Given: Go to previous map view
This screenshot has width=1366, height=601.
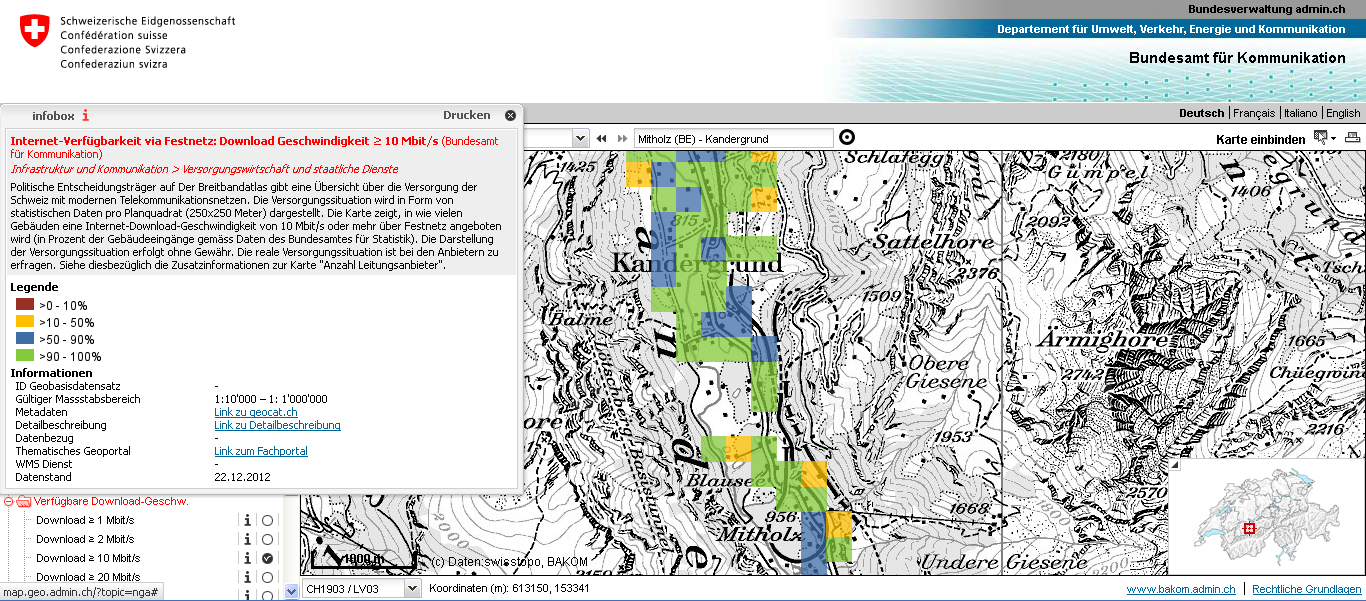Looking at the screenshot, I should (x=602, y=138).
